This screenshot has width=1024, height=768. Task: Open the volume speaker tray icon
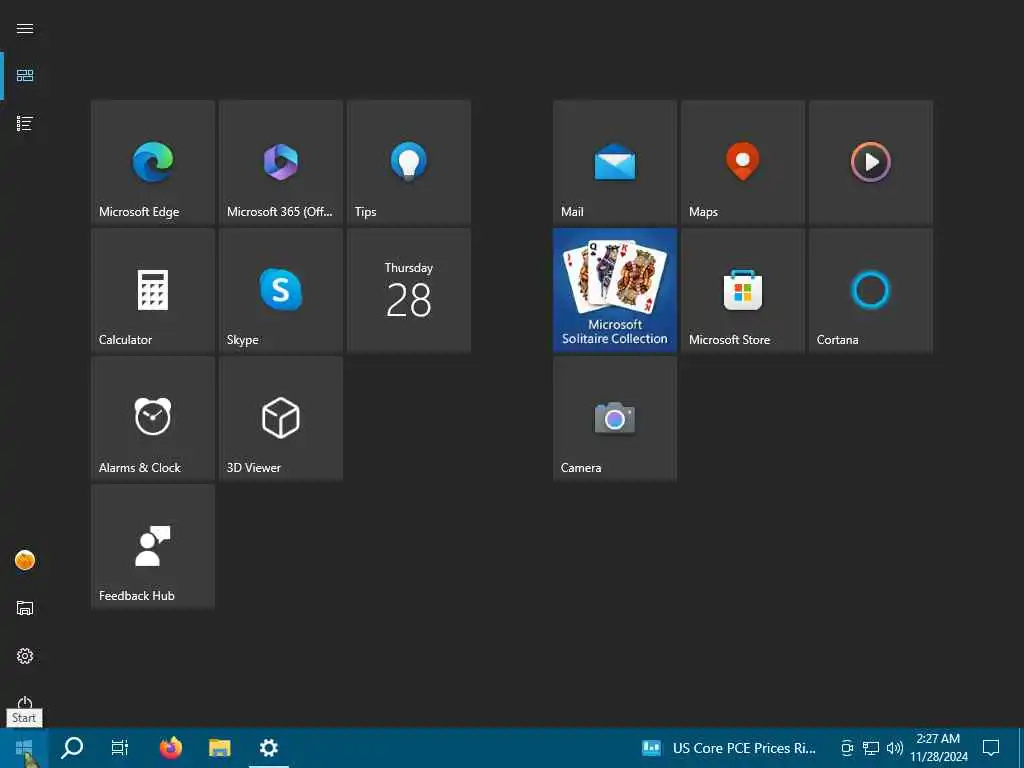click(x=895, y=748)
